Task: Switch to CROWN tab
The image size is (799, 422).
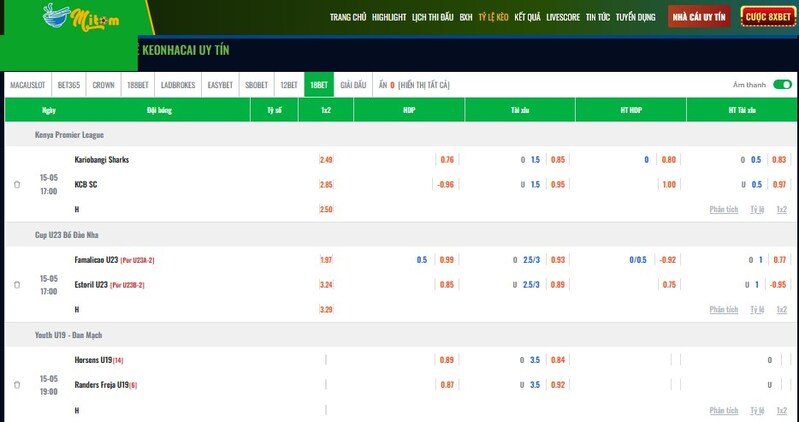Action: point(103,85)
